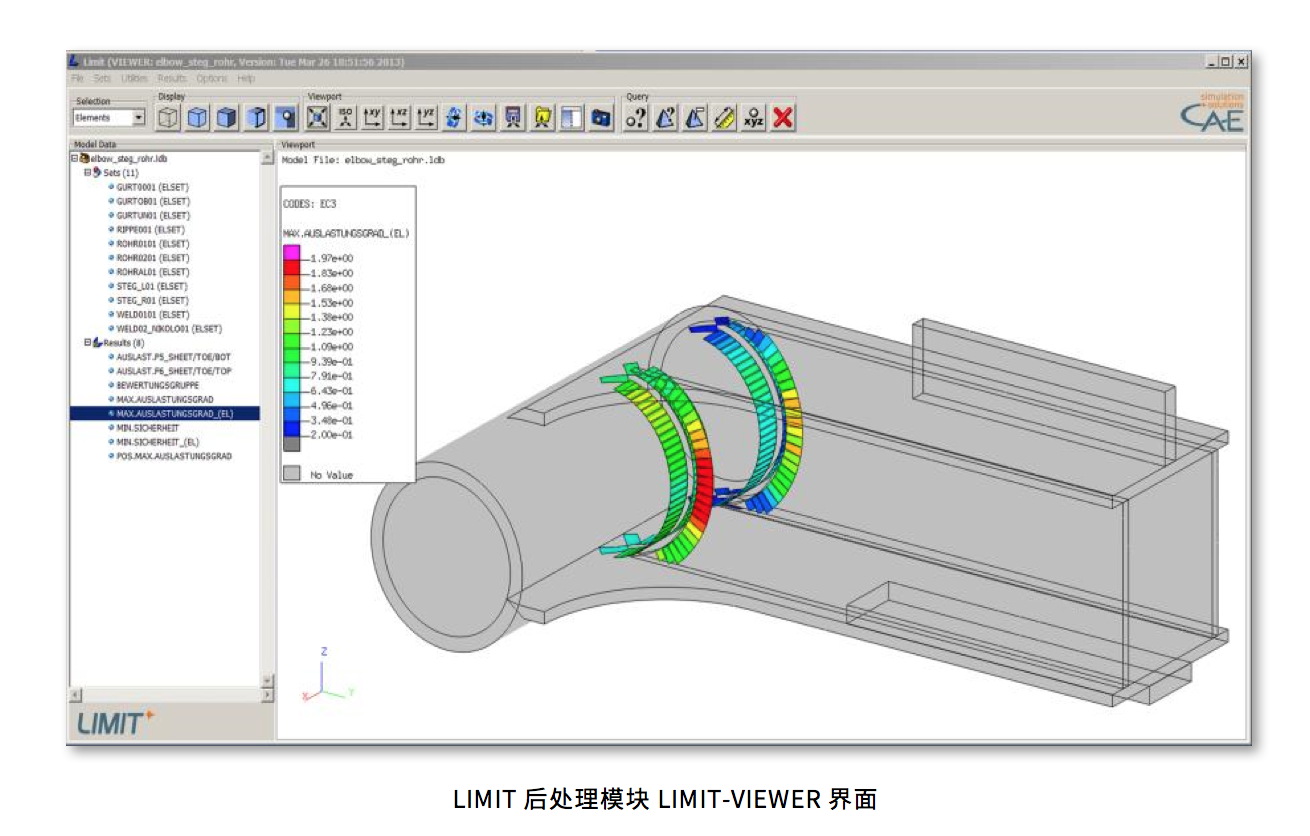Viewport: 1310px width, 836px height.
Task: Collapse the elbow_steg_rohr.ldb root node
Action: click(x=74, y=159)
